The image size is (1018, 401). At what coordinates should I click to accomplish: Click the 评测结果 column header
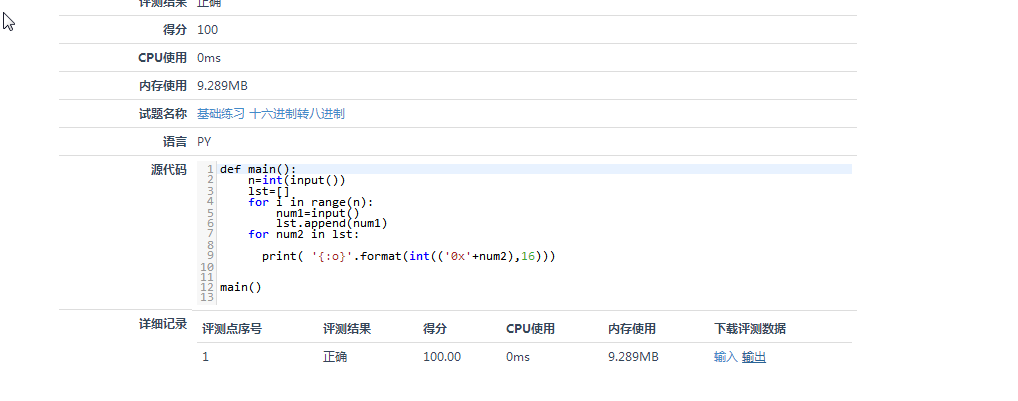tap(347, 329)
